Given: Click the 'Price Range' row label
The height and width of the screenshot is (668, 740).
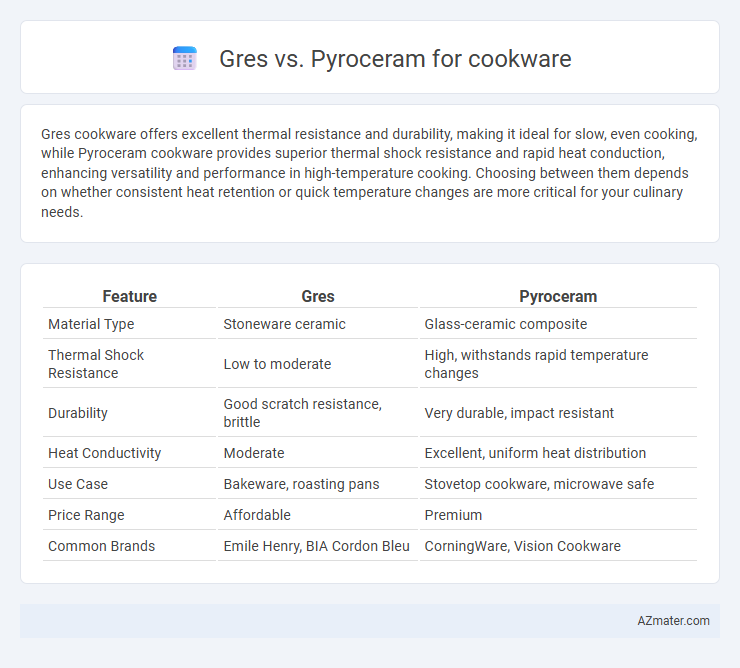Looking at the screenshot, I should click(x=86, y=515).
